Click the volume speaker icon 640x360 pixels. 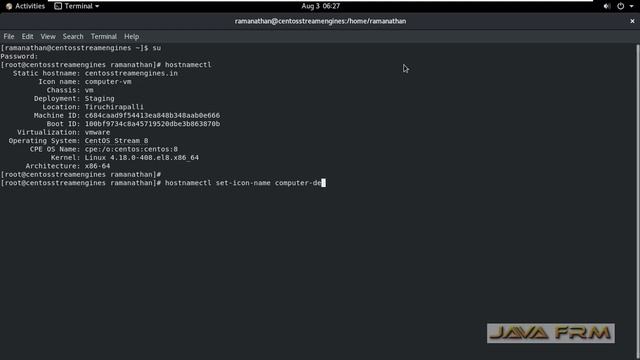(607, 7)
